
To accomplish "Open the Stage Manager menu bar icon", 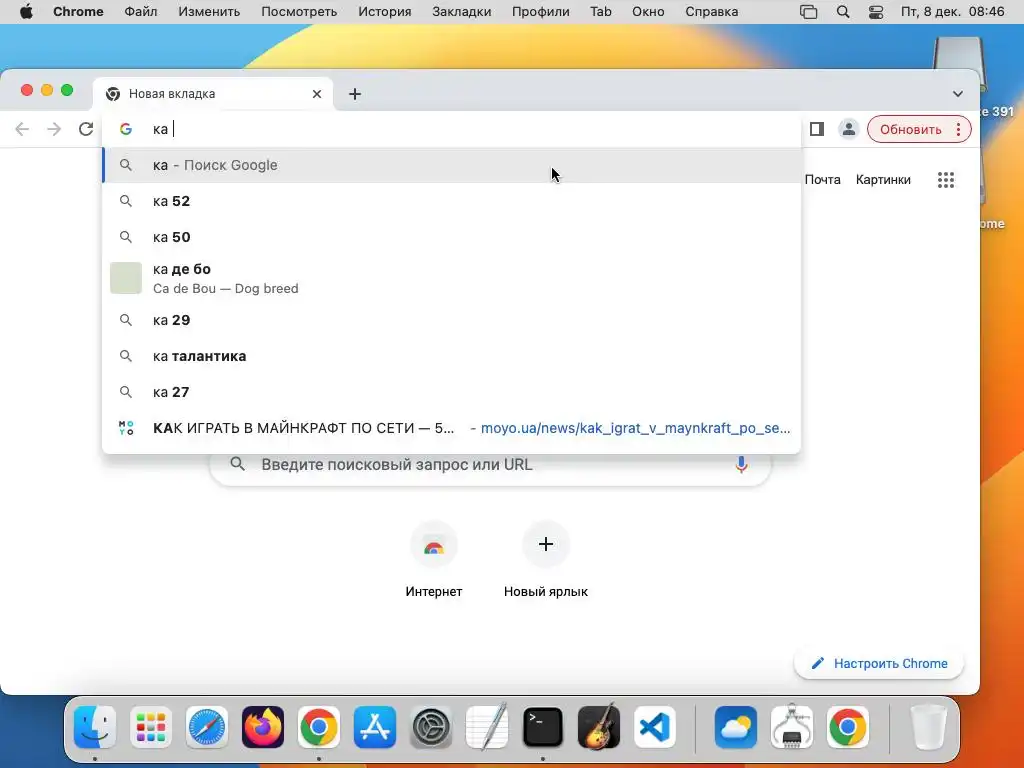I will (x=808, y=12).
